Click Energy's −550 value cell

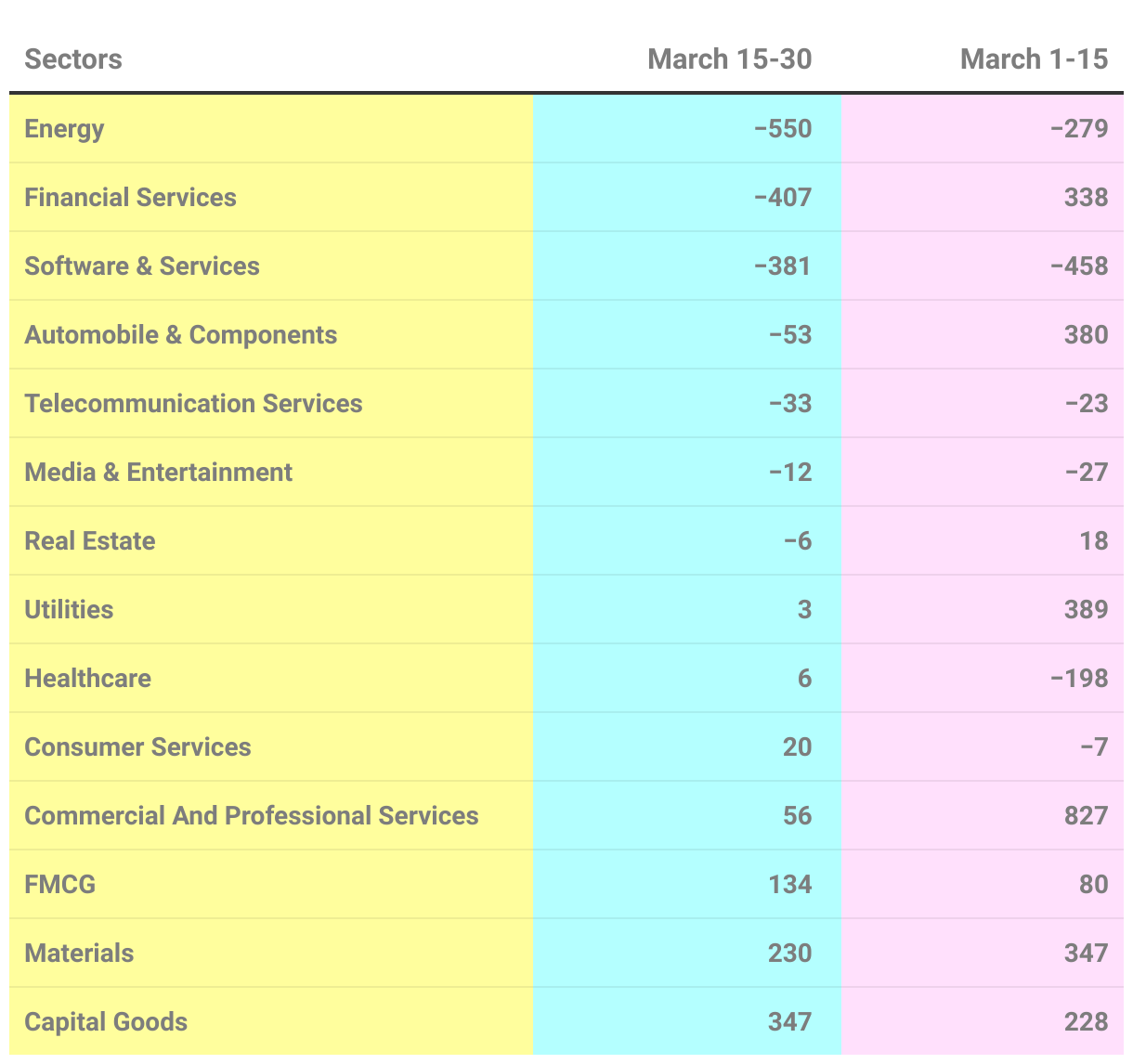[783, 128]
